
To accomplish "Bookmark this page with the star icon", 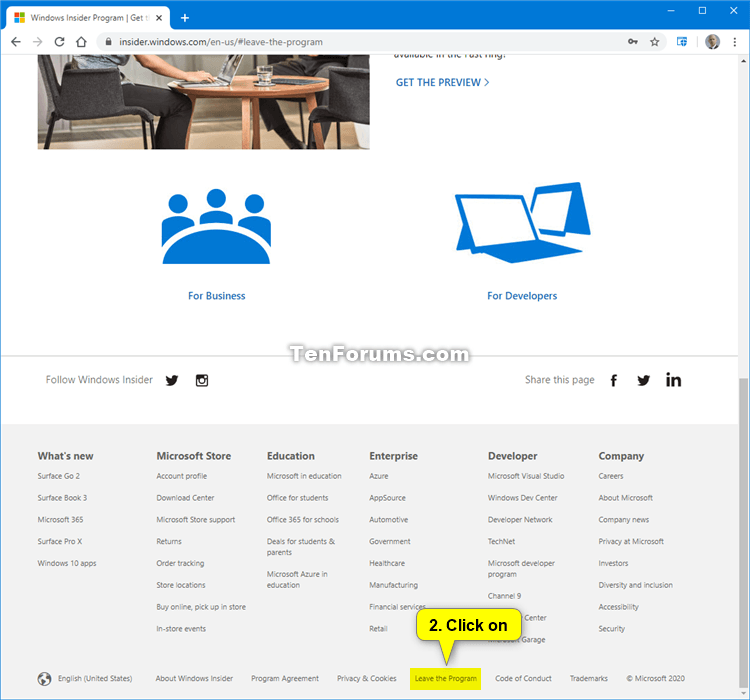I will coord(654,42).
